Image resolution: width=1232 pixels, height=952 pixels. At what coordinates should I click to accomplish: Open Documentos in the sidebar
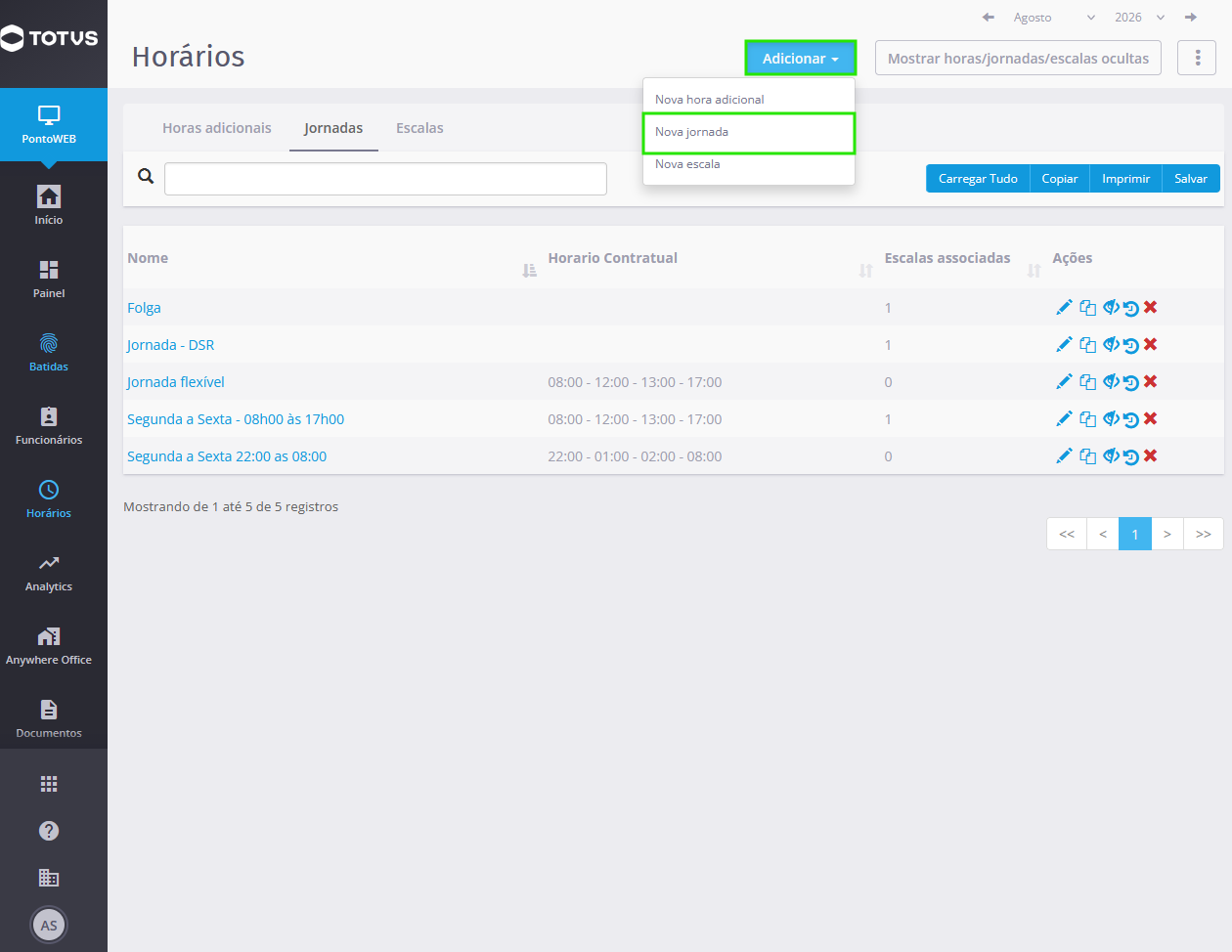coord(49,719)
